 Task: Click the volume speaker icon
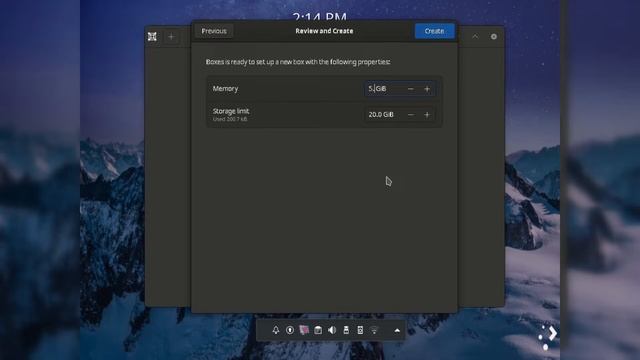(x=332, y=330)
